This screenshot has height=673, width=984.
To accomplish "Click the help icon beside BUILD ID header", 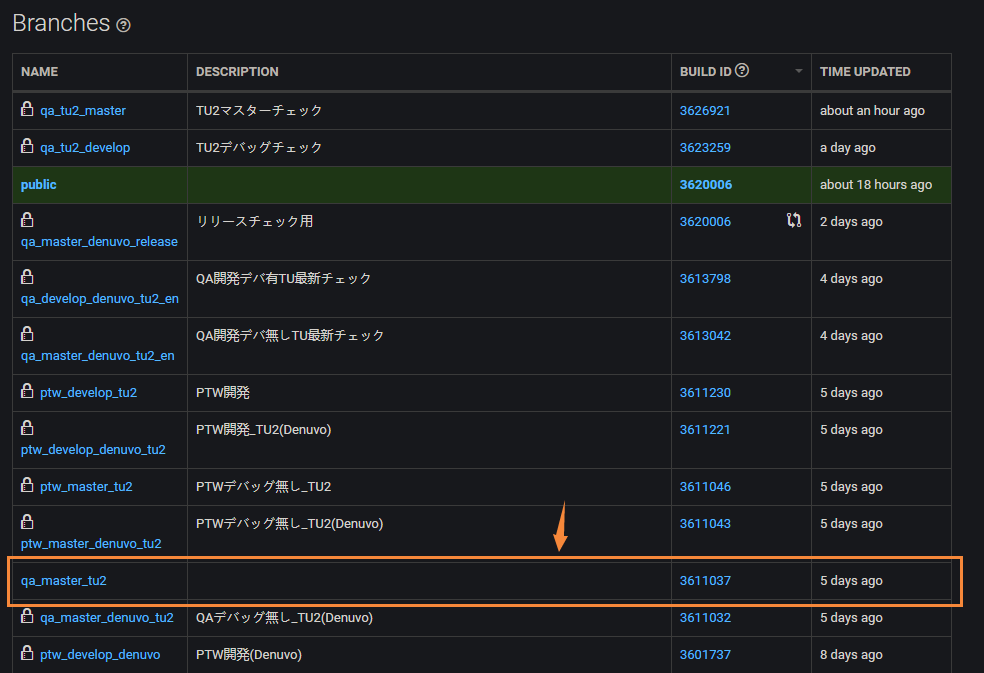I will [742, 70].
